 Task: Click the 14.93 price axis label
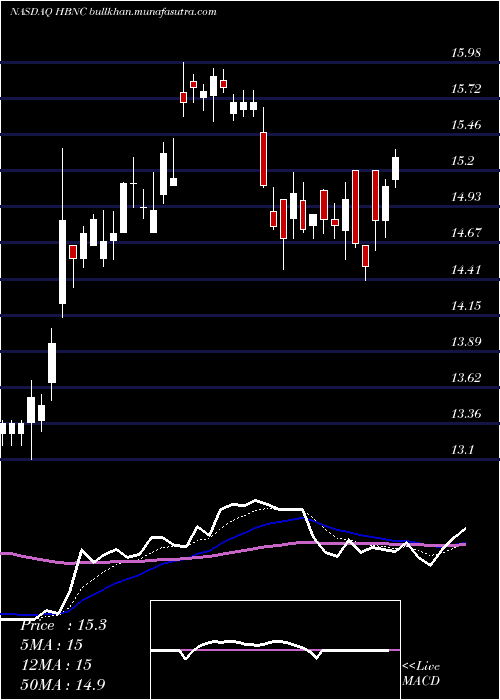pyautogui.click(x=466, y=197)
